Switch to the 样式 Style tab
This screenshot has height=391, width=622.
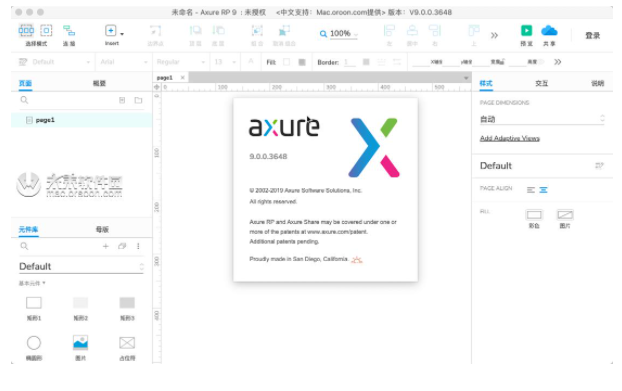point(486,83)
